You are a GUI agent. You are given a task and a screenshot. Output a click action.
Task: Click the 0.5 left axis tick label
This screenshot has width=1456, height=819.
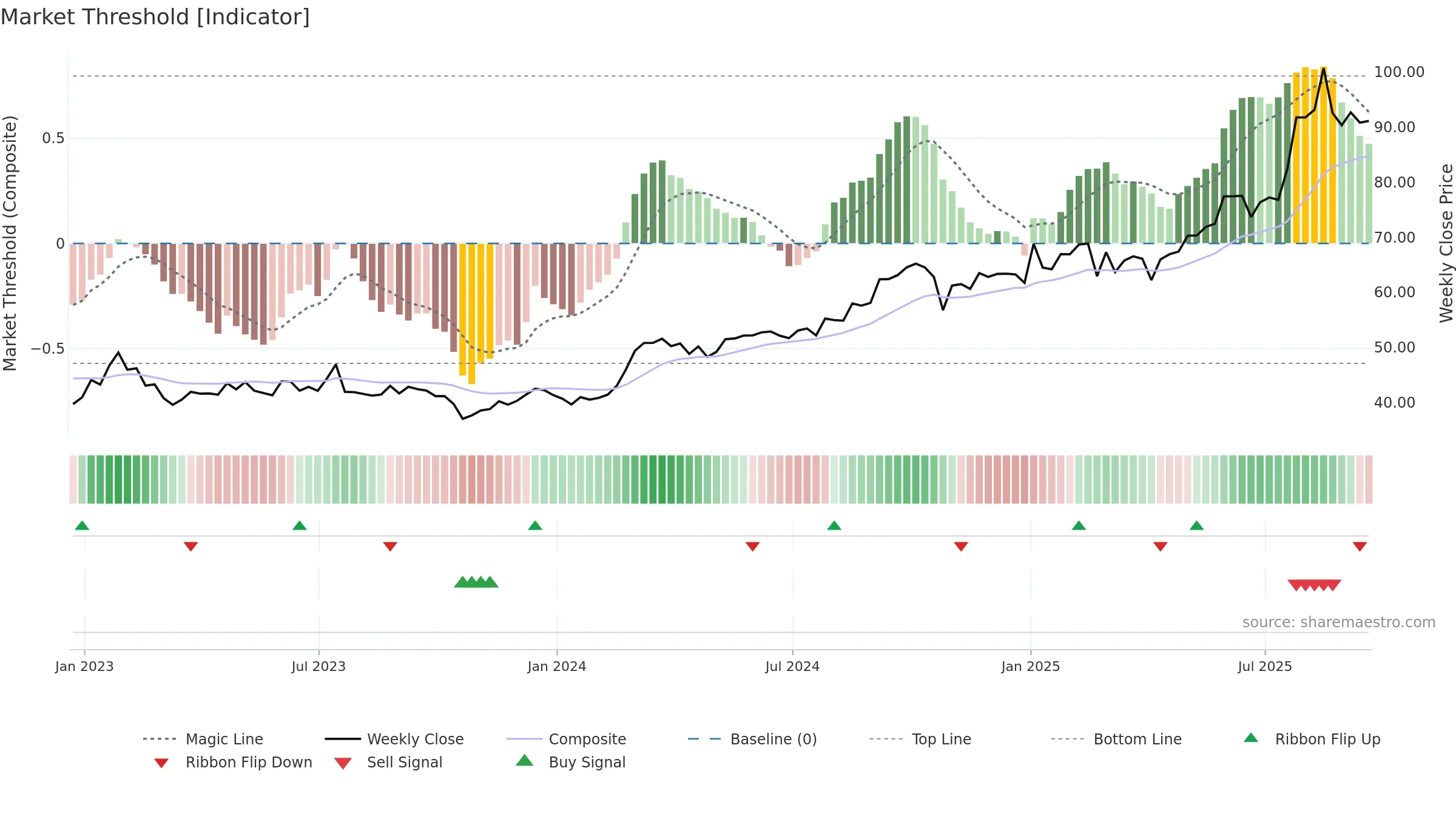(53, 138)
